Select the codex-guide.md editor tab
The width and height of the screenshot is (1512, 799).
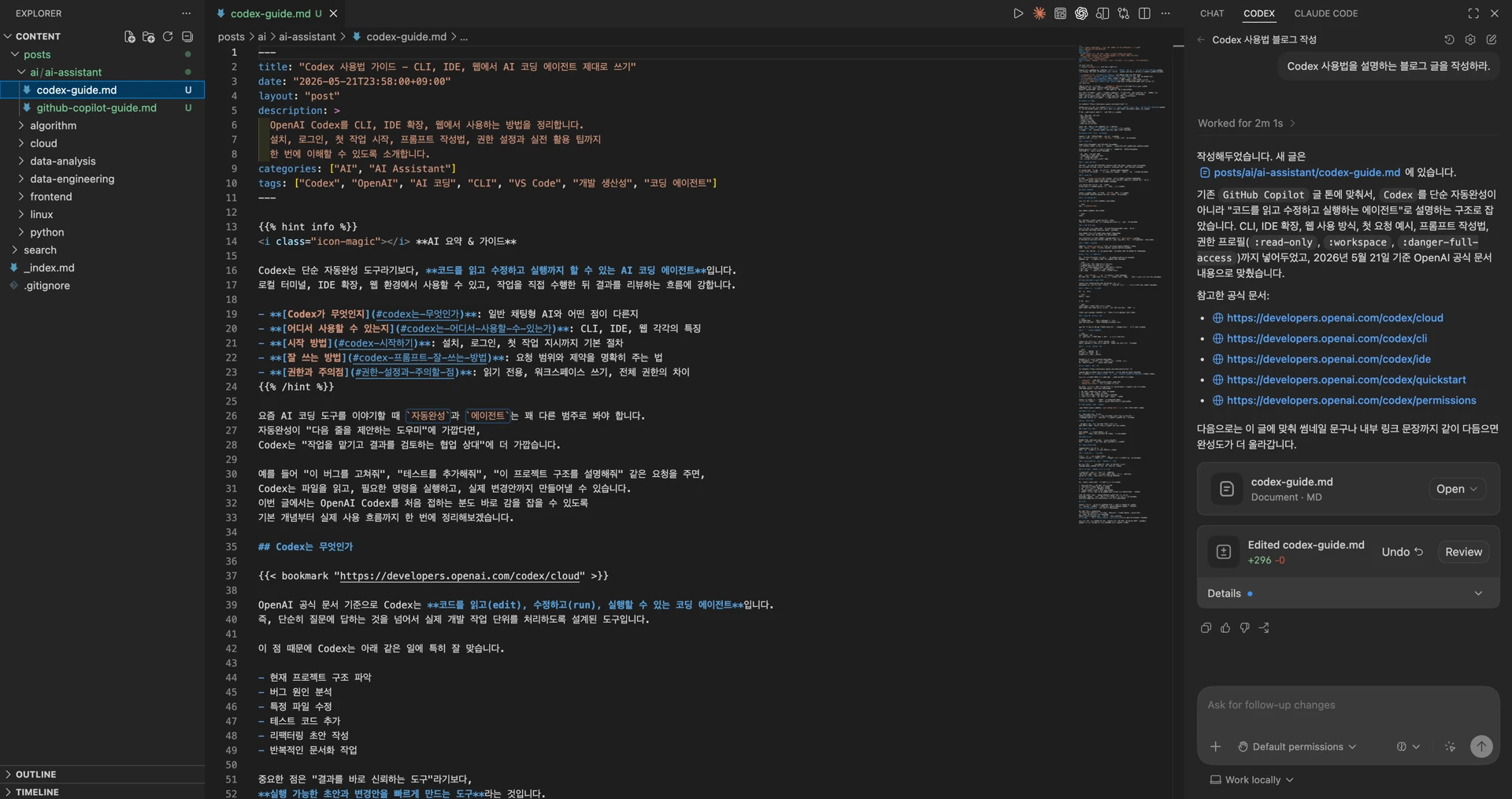pyautogui.click(x=276, y=13)
